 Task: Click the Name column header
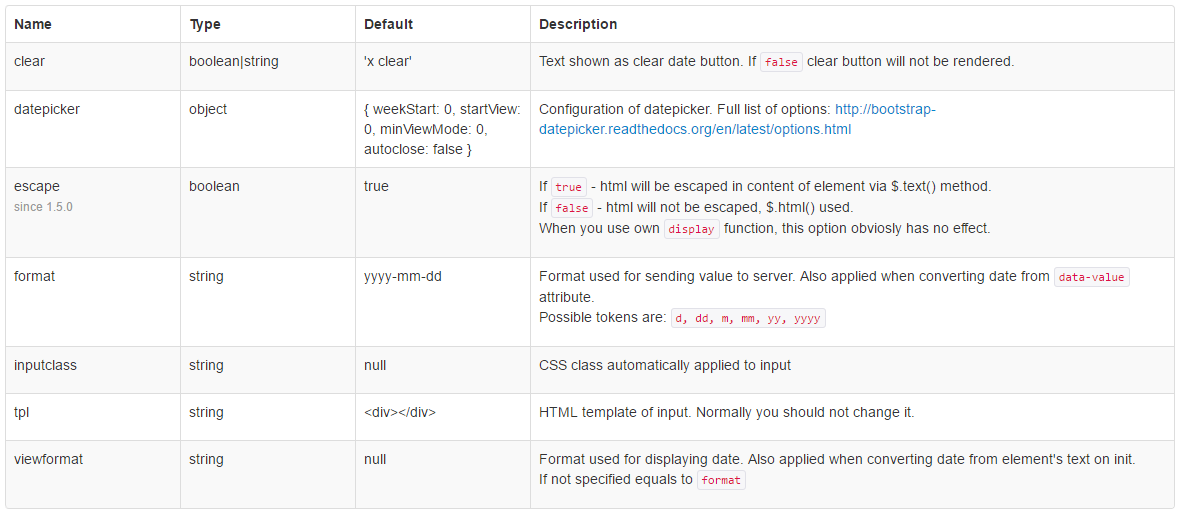tap(33, 24)
